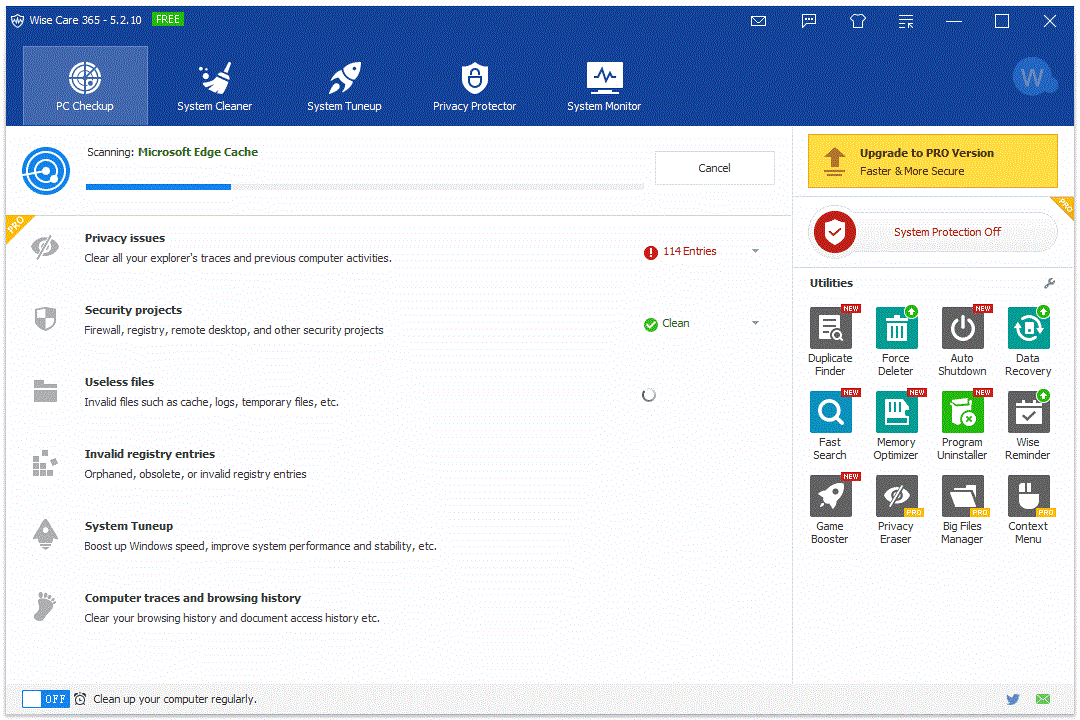Click the System Tuneup row heading
Viewport: 1080px width, 720px height.
click(x=129, y=526)
